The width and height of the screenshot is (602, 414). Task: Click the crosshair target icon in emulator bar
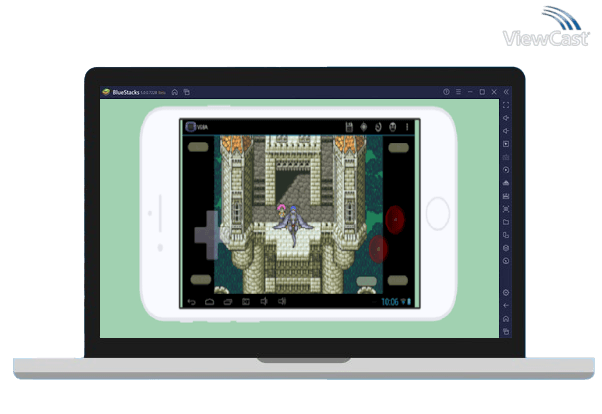pyautogui.click(x=363, y=127)
